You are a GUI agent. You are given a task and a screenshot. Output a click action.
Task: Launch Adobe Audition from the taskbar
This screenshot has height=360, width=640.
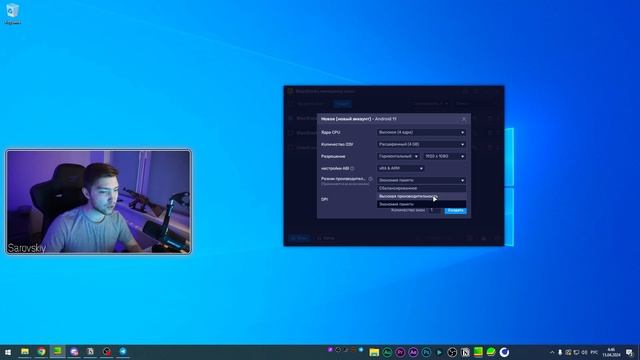click(x=387, y=352)
